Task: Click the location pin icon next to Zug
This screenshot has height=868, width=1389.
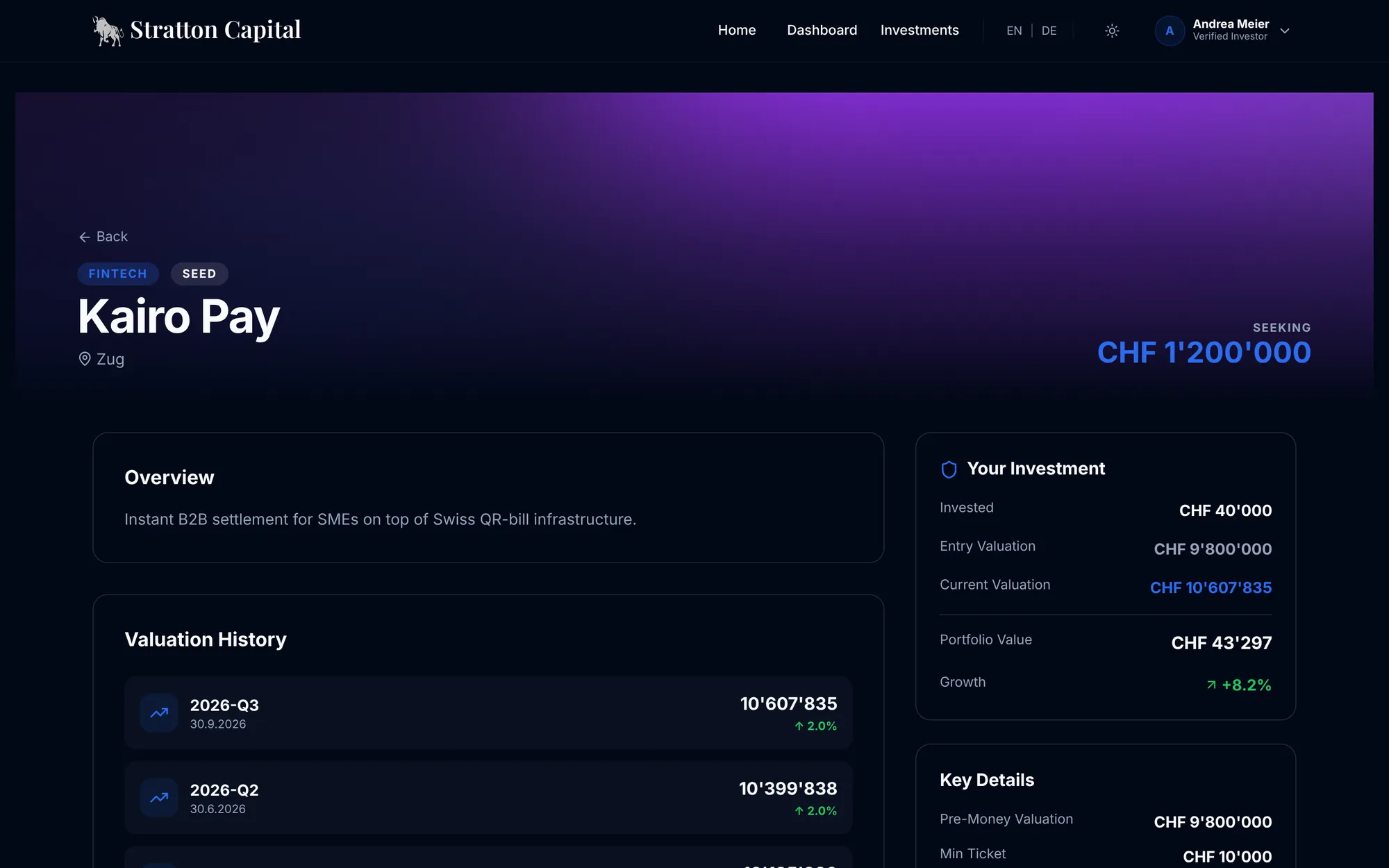Action: tap(85, 359)
